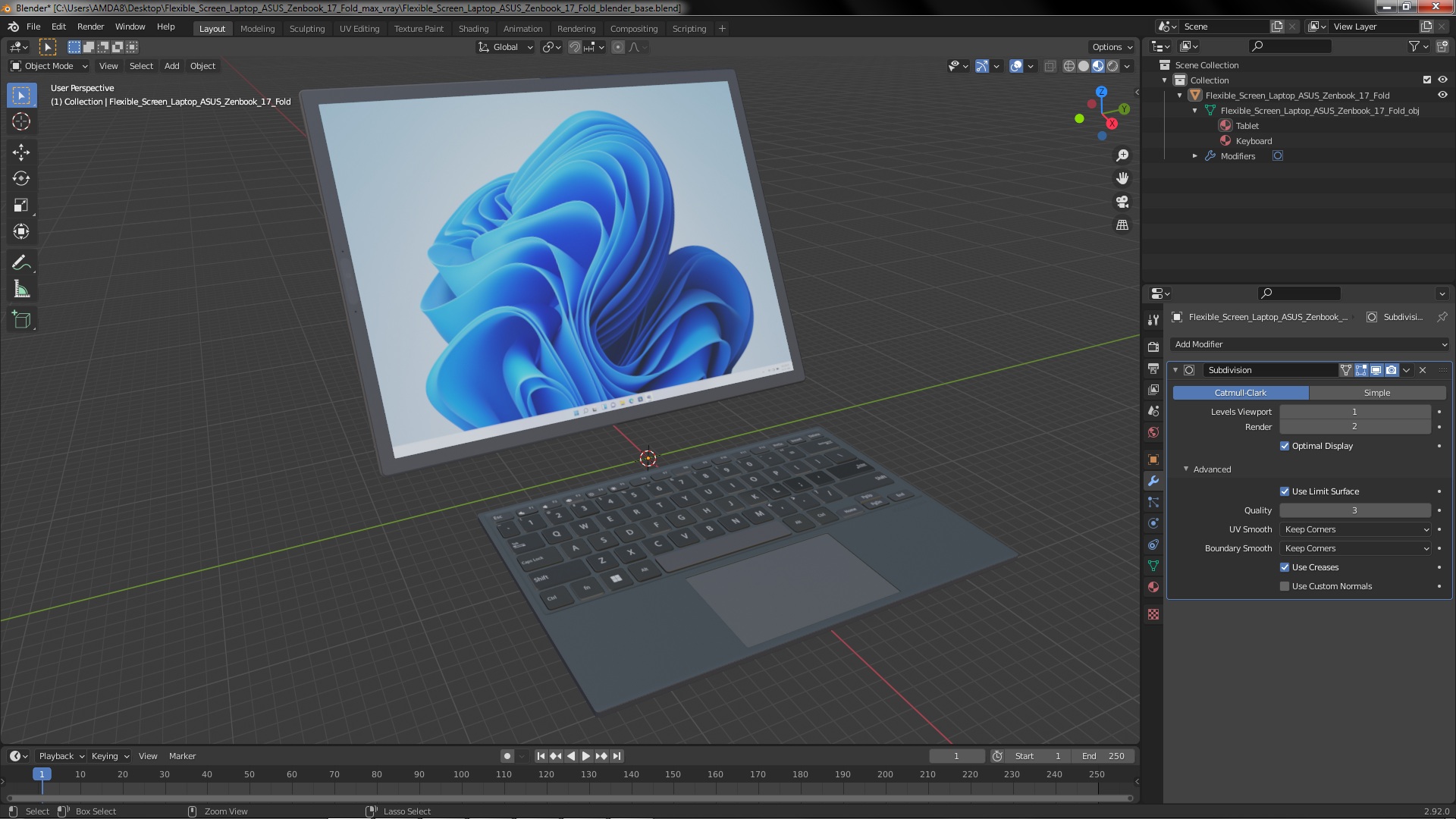Image resolution: width=1456 pixels, height=819 pixels.
Task: Toggle Use Limit Surface checkbox
Action: tap(1285, 491)
